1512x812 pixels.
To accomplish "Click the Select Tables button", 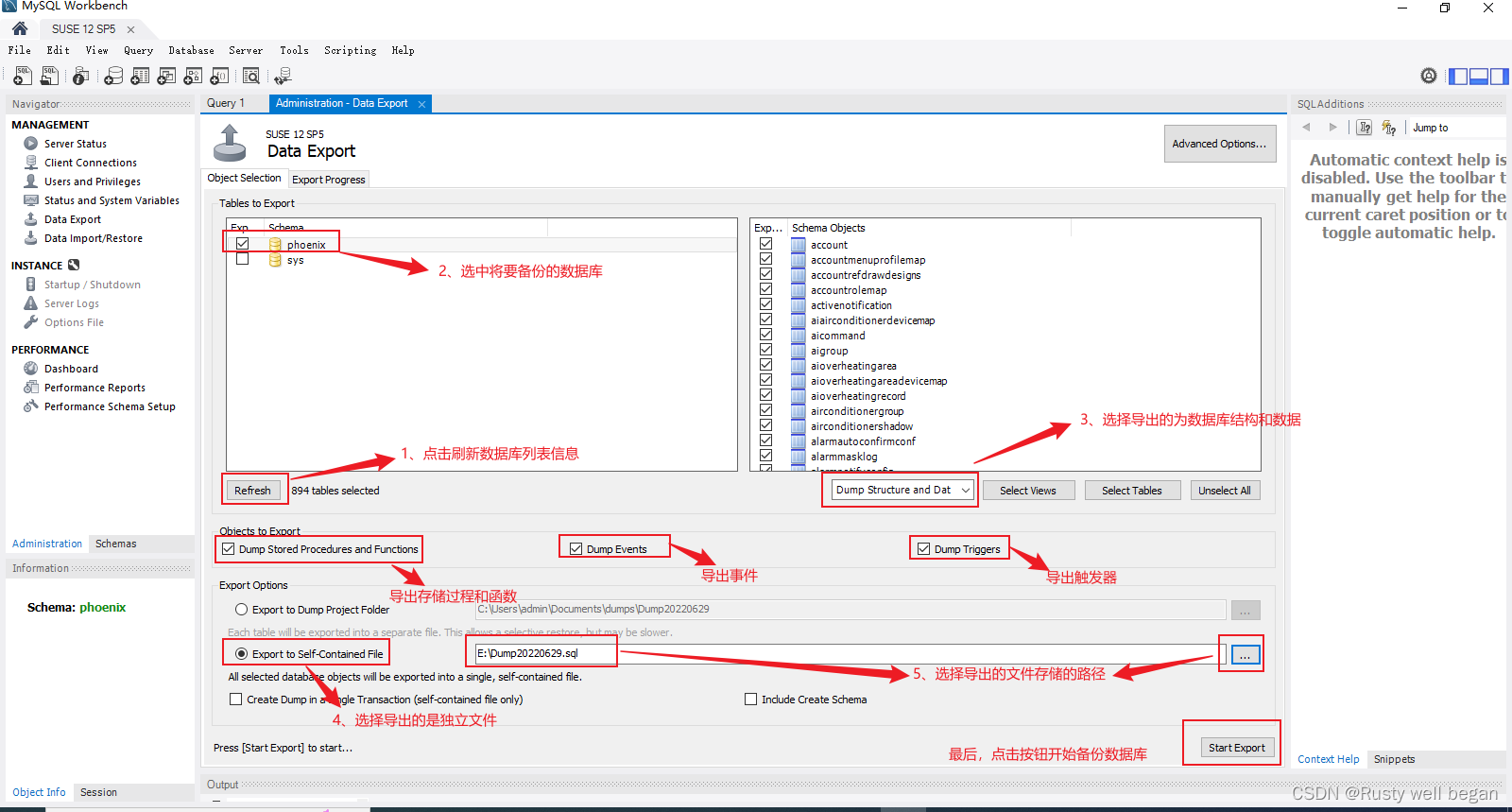I will (1132, 491).
